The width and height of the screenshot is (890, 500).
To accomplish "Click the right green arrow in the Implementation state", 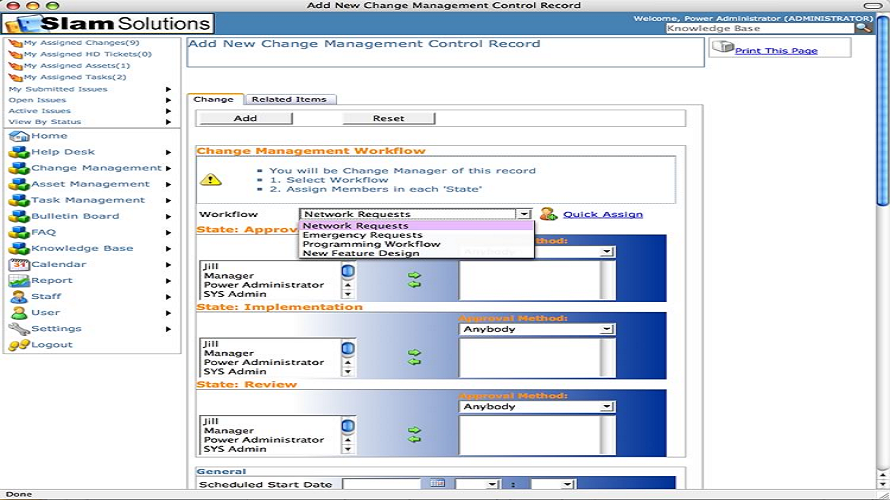I will 414,352.
